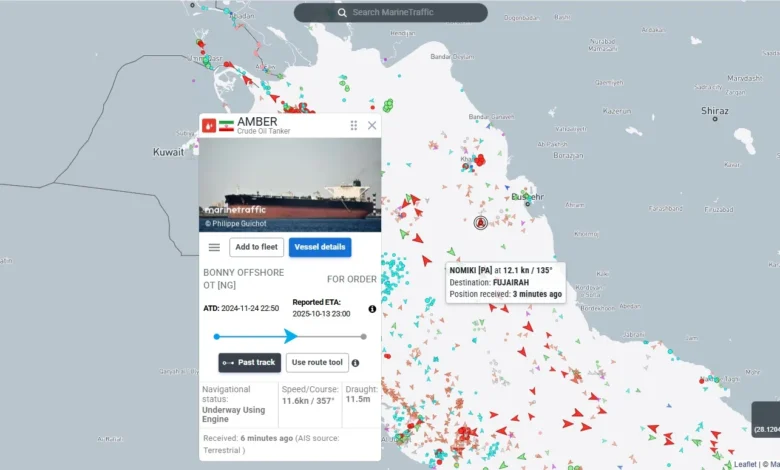This screenshot has height=470, width=780.
Task: Click the blue arrow on voyage progress bar
Action: pyautogui.click(x=291, y=336)
